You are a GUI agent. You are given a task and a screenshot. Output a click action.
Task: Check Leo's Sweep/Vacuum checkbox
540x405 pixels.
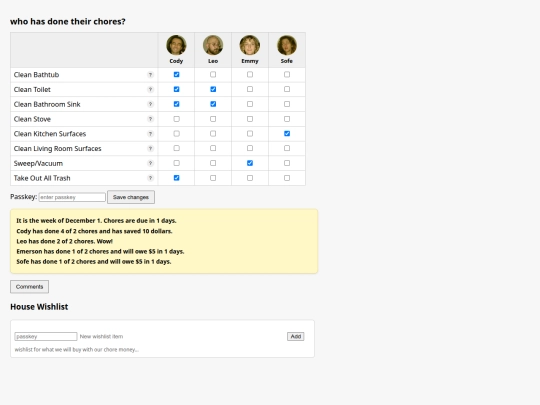(213, 163)
